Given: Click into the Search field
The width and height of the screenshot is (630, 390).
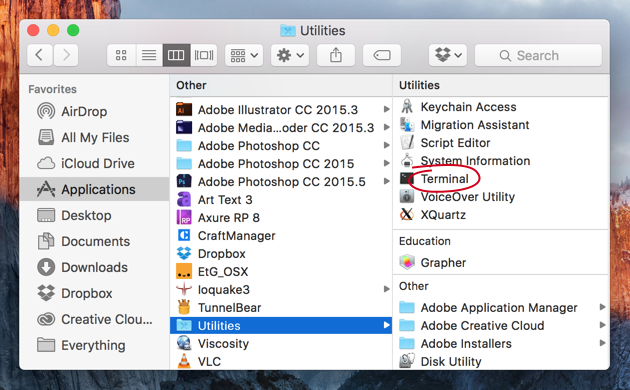Looking at the screenshot, I should (538, 55).
